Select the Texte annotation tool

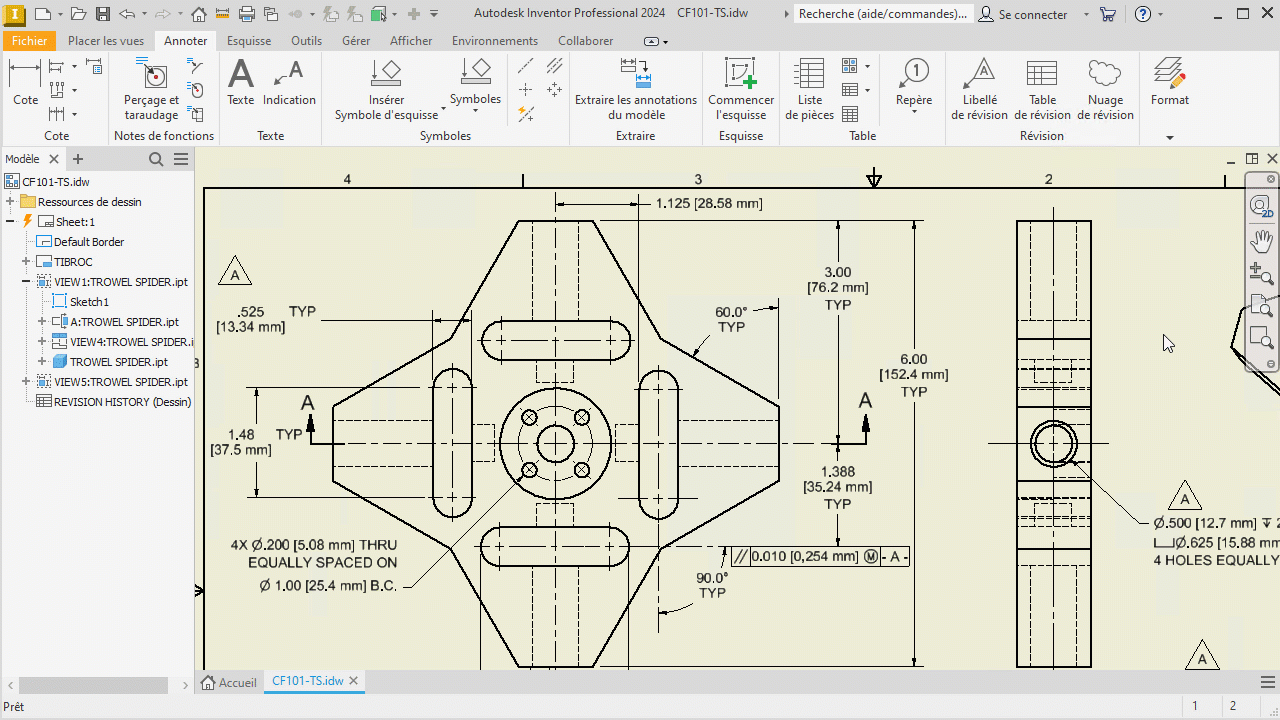click(241, 81)
